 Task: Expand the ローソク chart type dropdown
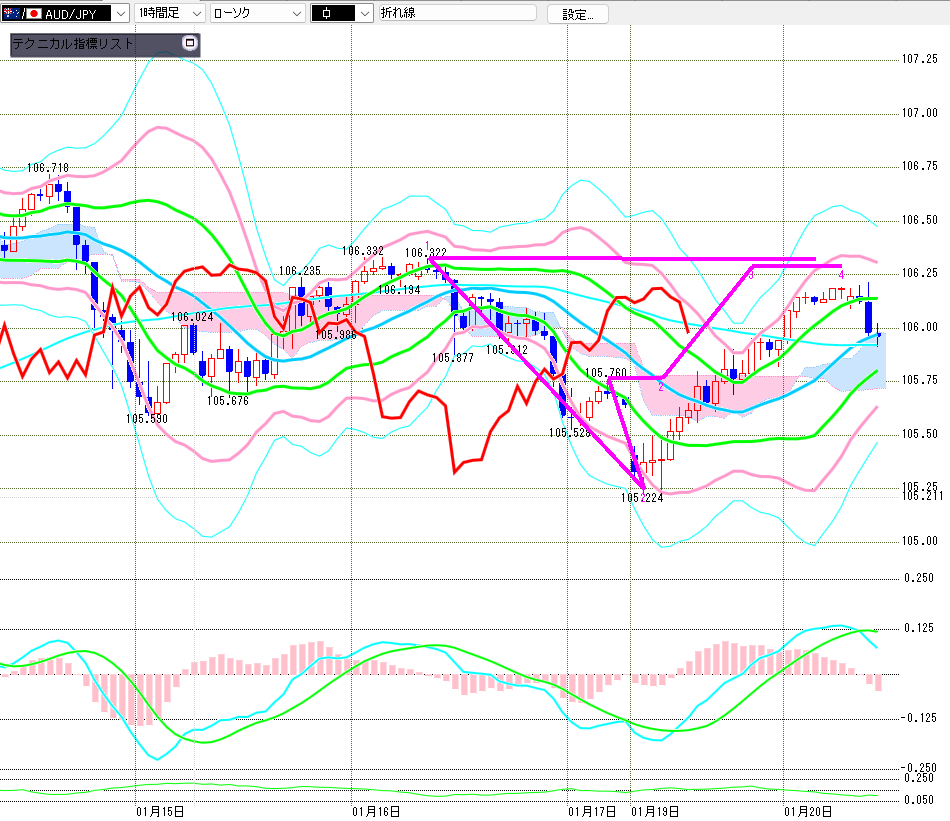[x=296, y=13]
